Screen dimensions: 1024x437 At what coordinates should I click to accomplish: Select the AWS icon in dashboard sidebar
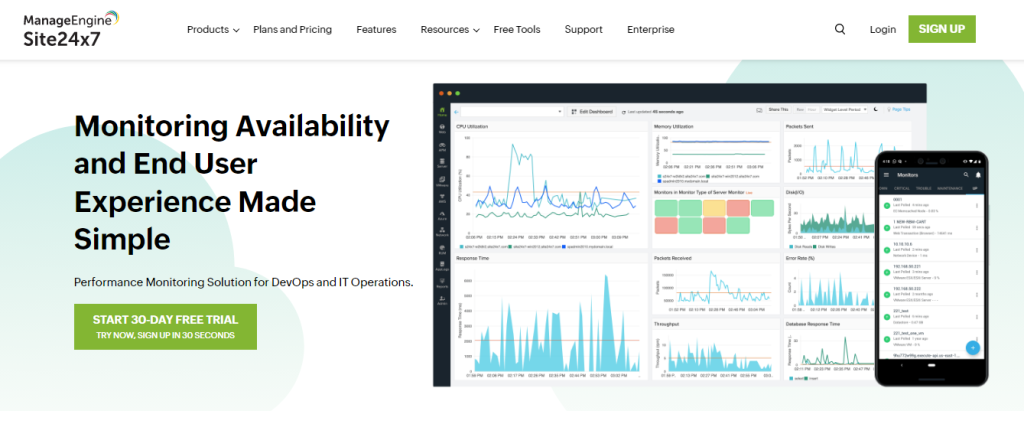coord(442,198)
